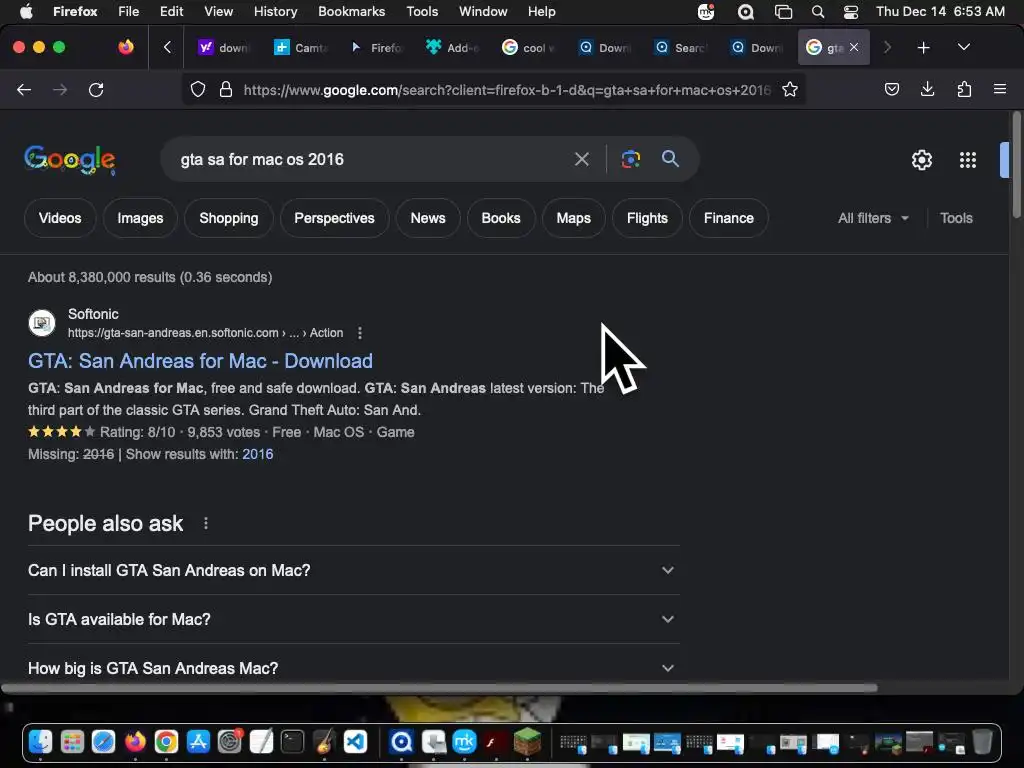1024x768 pixels.
Task: Switch to the Camtasia tab
Action: pos(300,48)
